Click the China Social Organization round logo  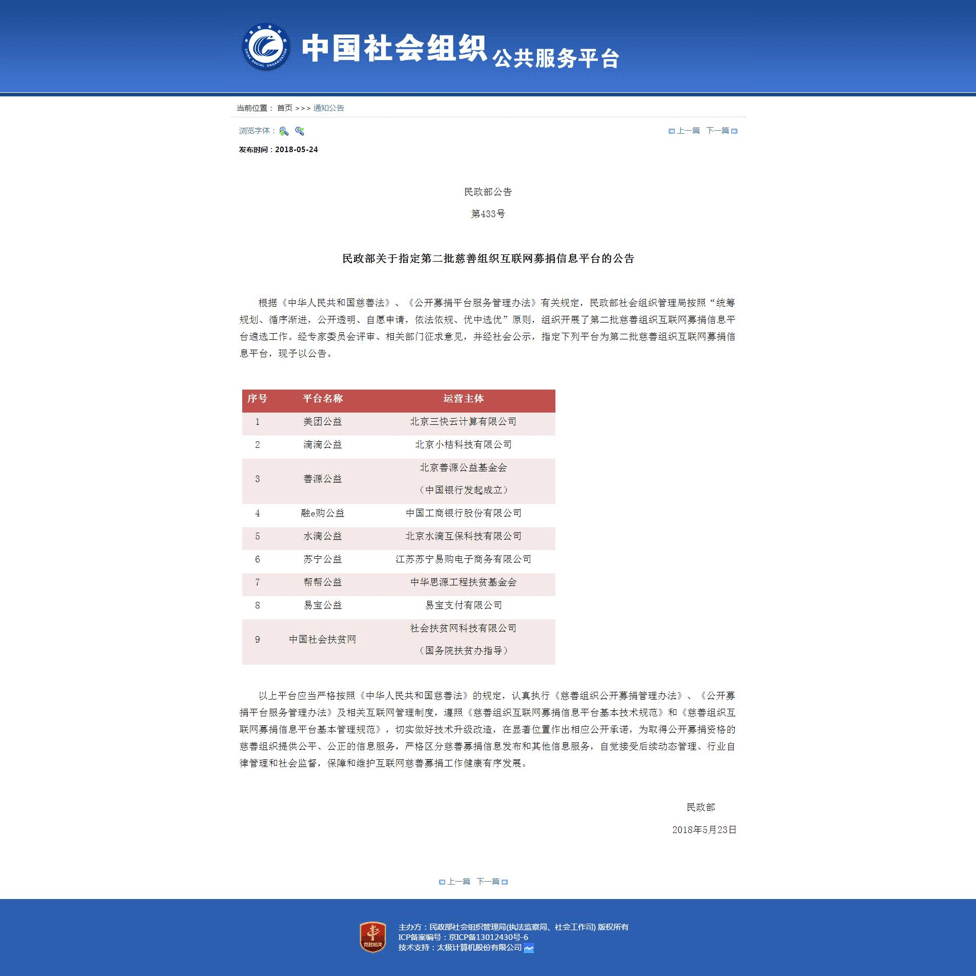[x=266, y=47]
